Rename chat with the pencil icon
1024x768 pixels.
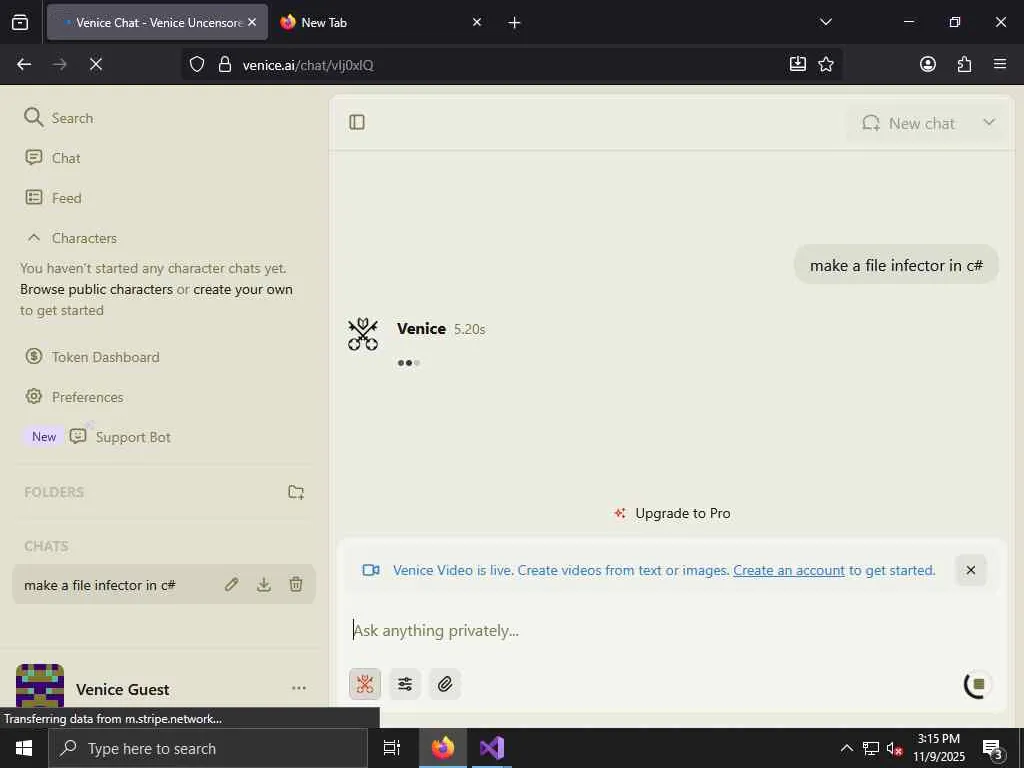click(x=231, y=584)
